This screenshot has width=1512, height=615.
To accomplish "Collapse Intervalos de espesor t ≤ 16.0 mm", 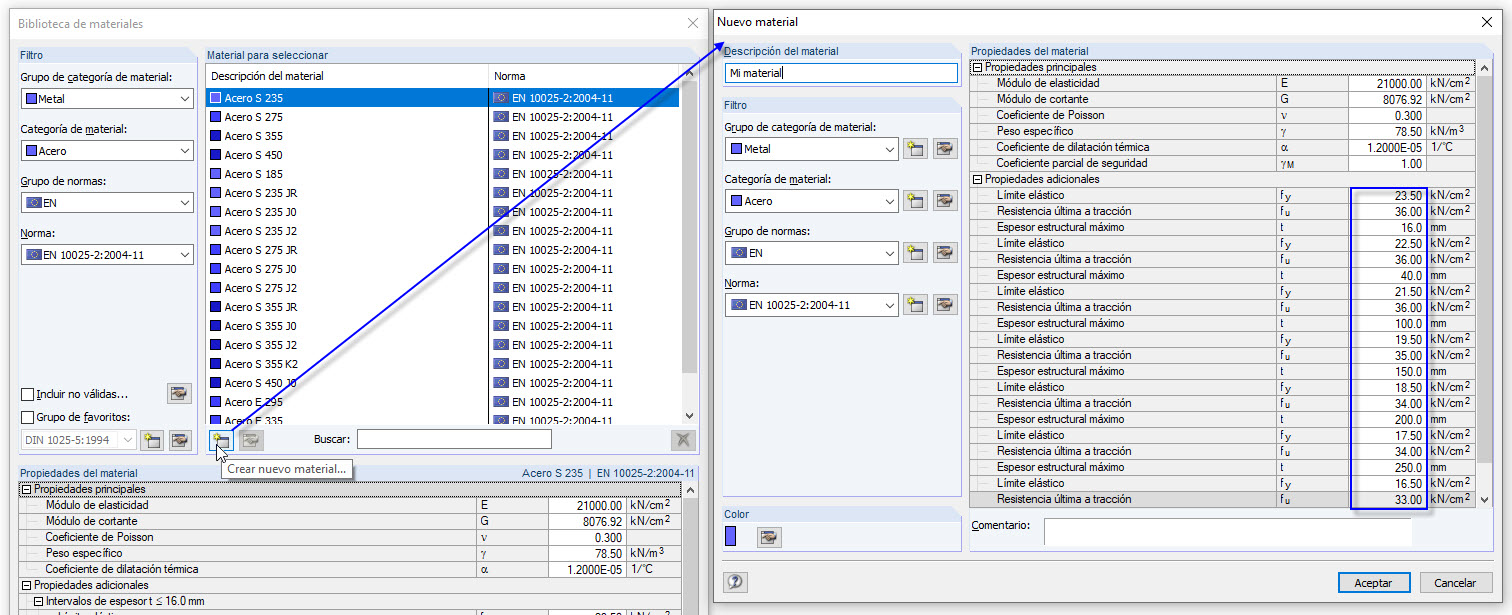I will click(38, 601).
